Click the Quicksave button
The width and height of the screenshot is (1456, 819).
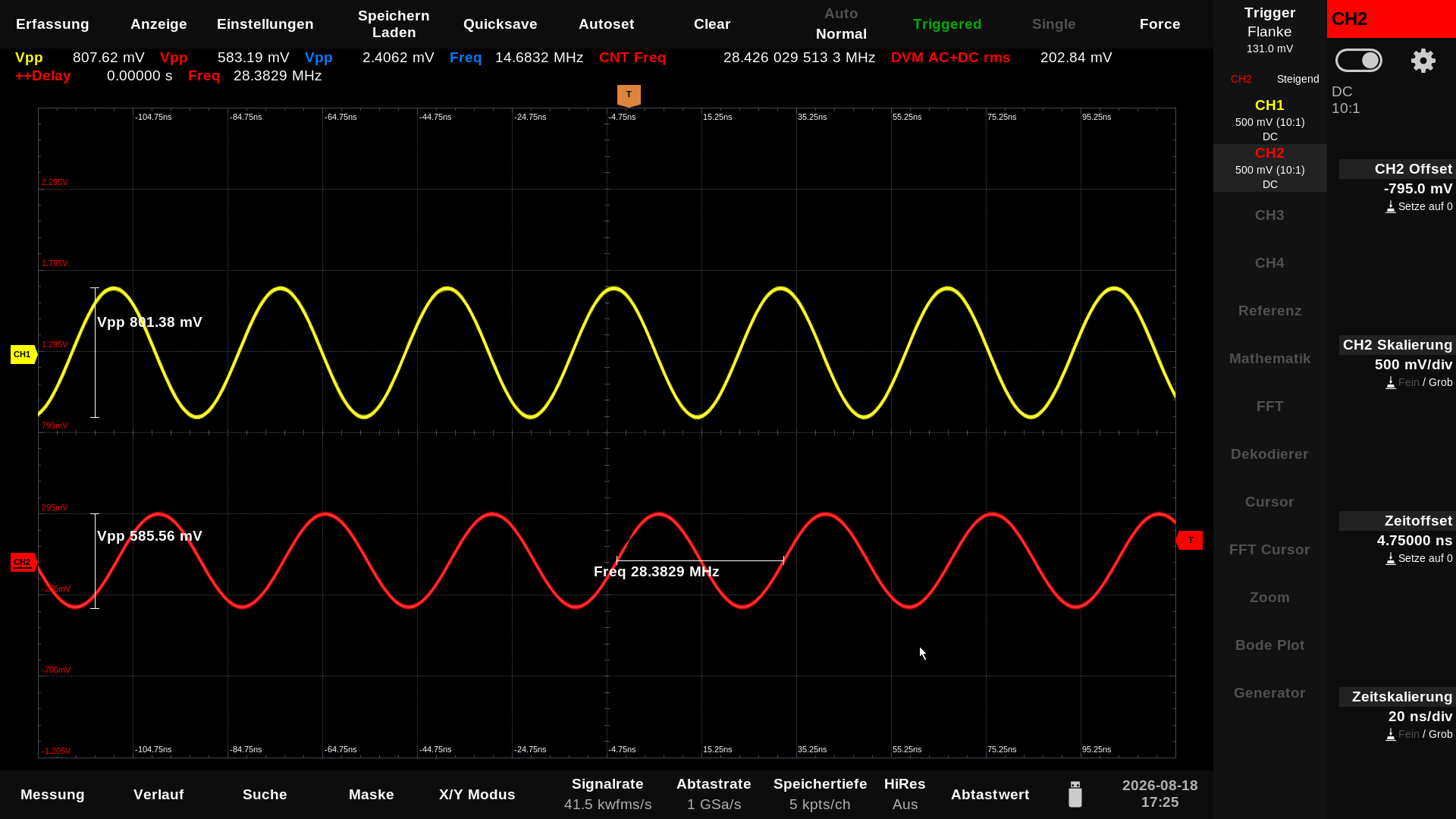click(500, 24)
